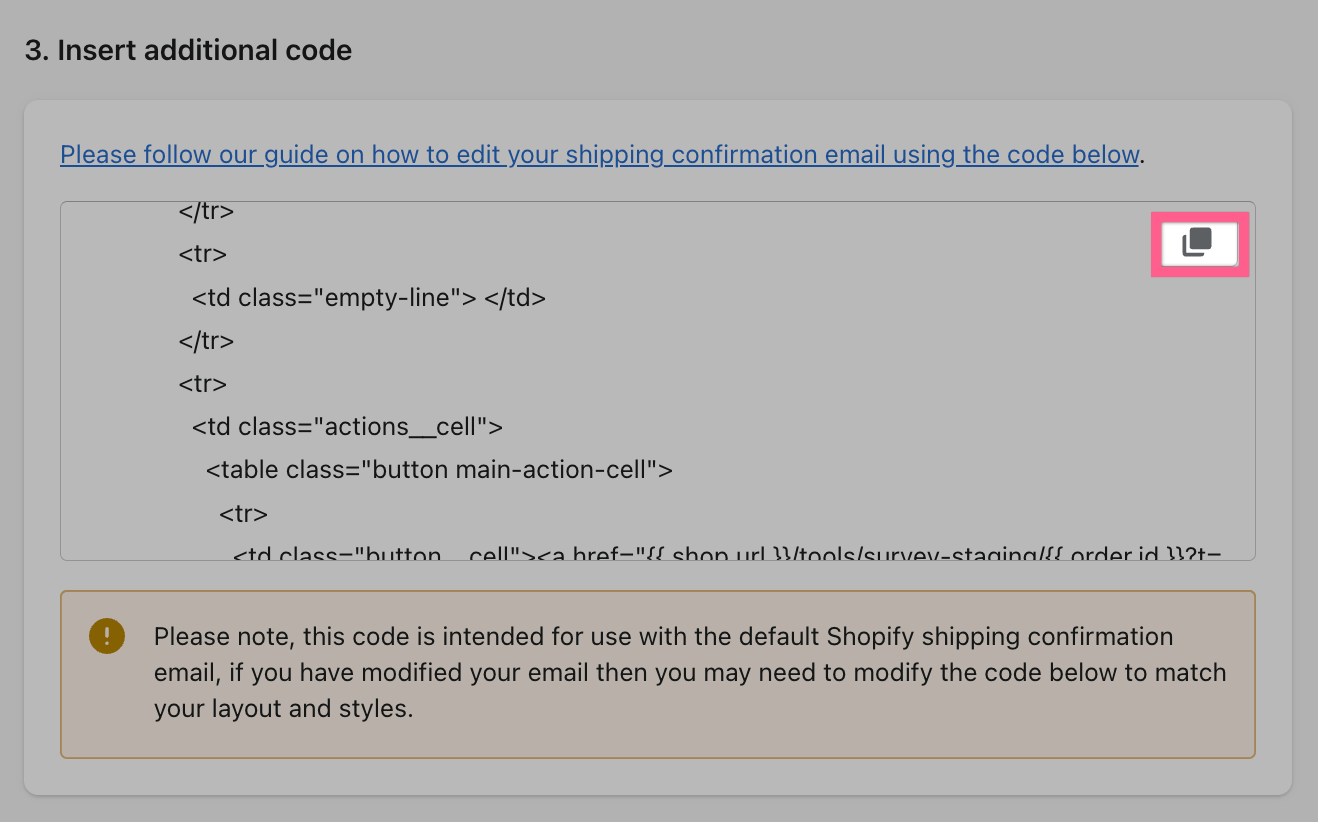Open the shipping confirmation email guide link
The height and width of the screenshot is (822, 1318).
coord(598,154)
